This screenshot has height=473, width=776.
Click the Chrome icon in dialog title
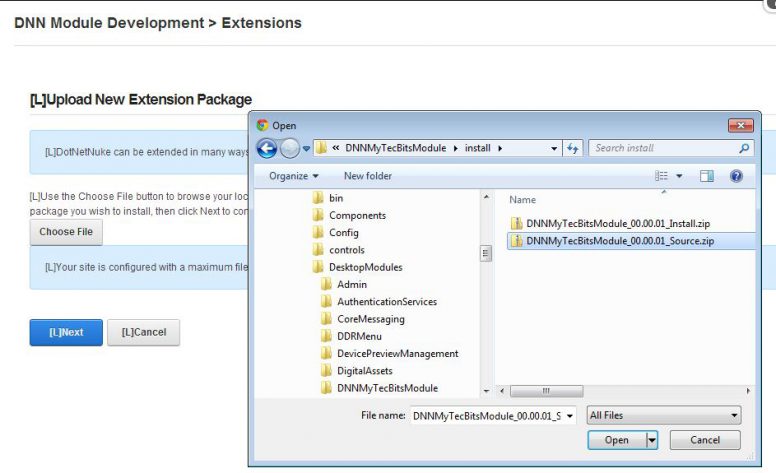pyautogui.click(x=262, y=125)
